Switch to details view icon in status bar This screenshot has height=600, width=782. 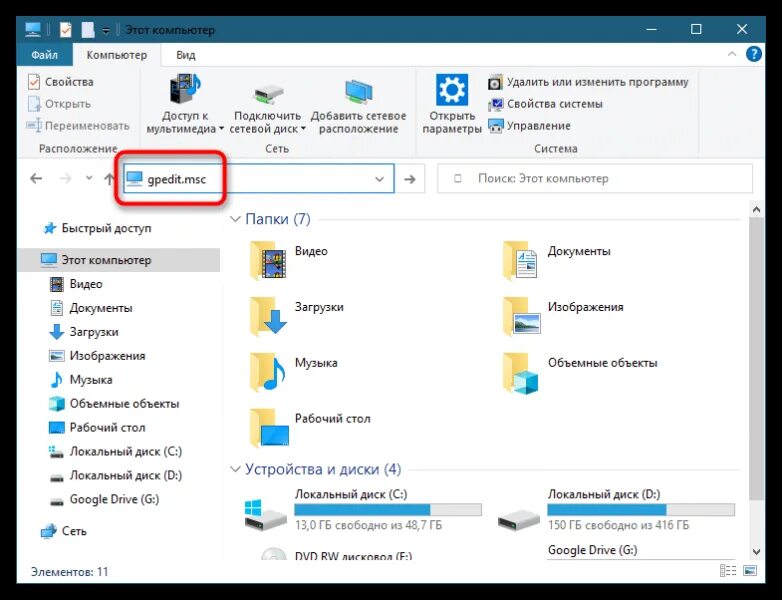click(728, 571)
